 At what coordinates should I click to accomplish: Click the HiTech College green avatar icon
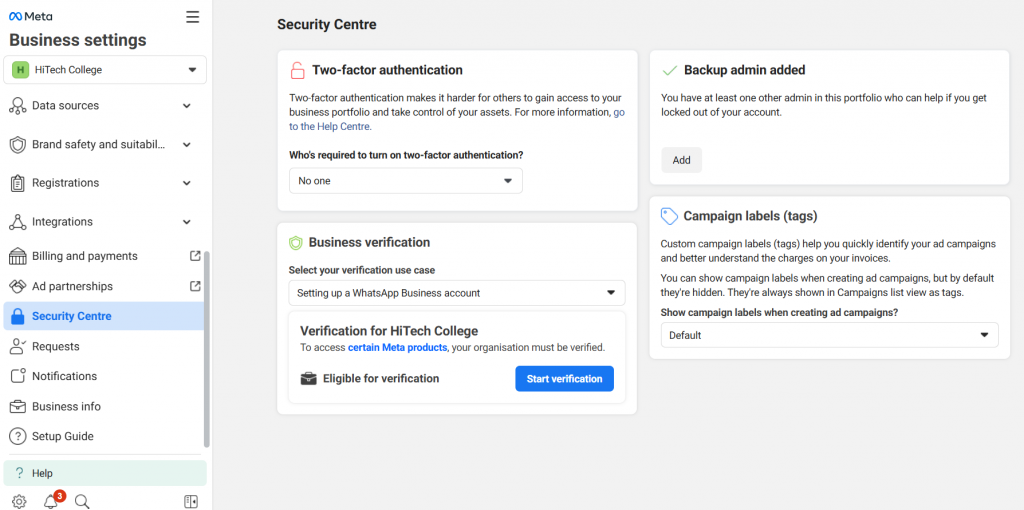(21, 70)
